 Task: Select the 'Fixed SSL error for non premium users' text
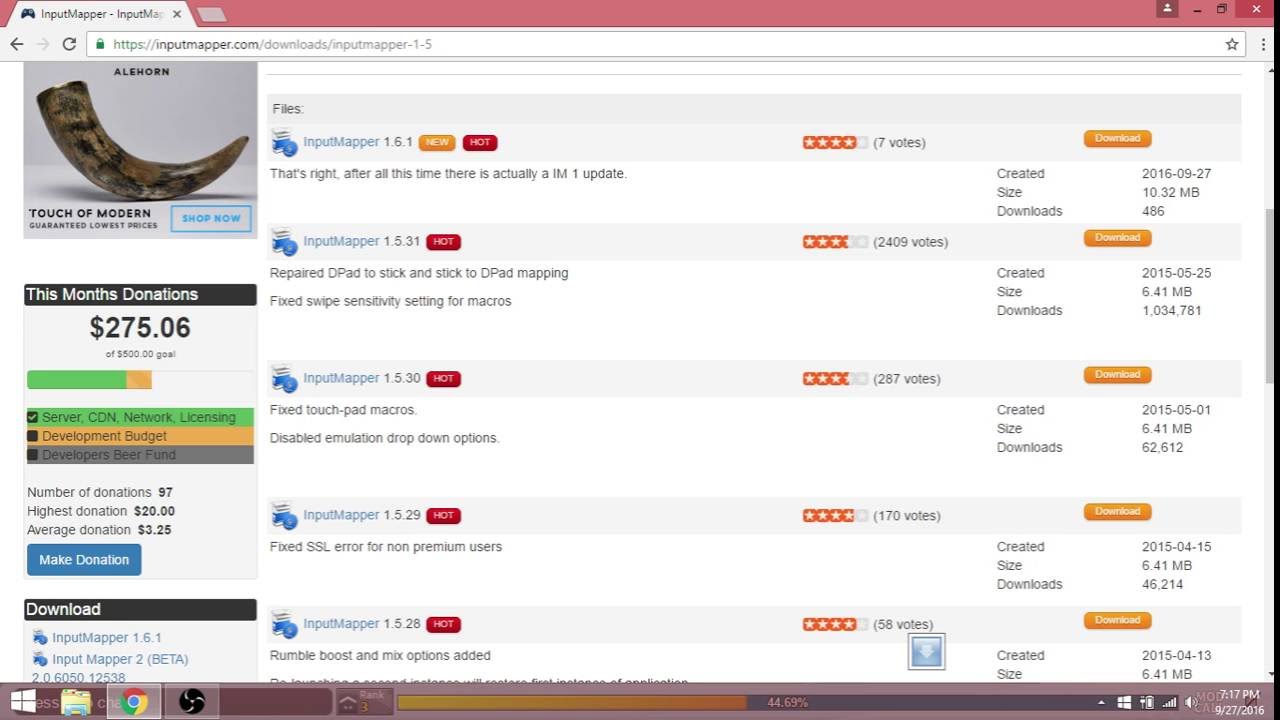386,547
